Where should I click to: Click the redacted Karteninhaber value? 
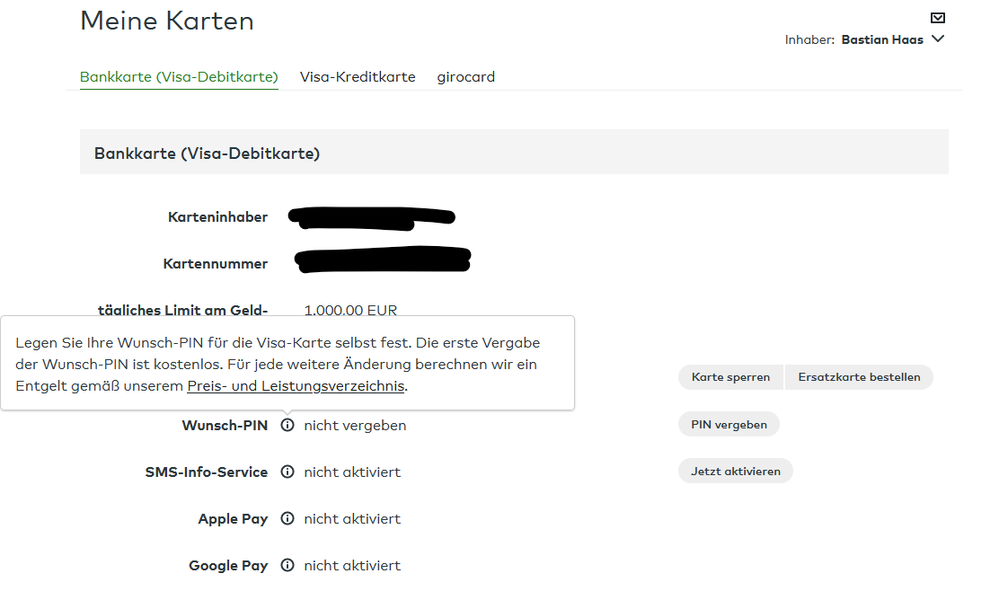pos(371,216)
